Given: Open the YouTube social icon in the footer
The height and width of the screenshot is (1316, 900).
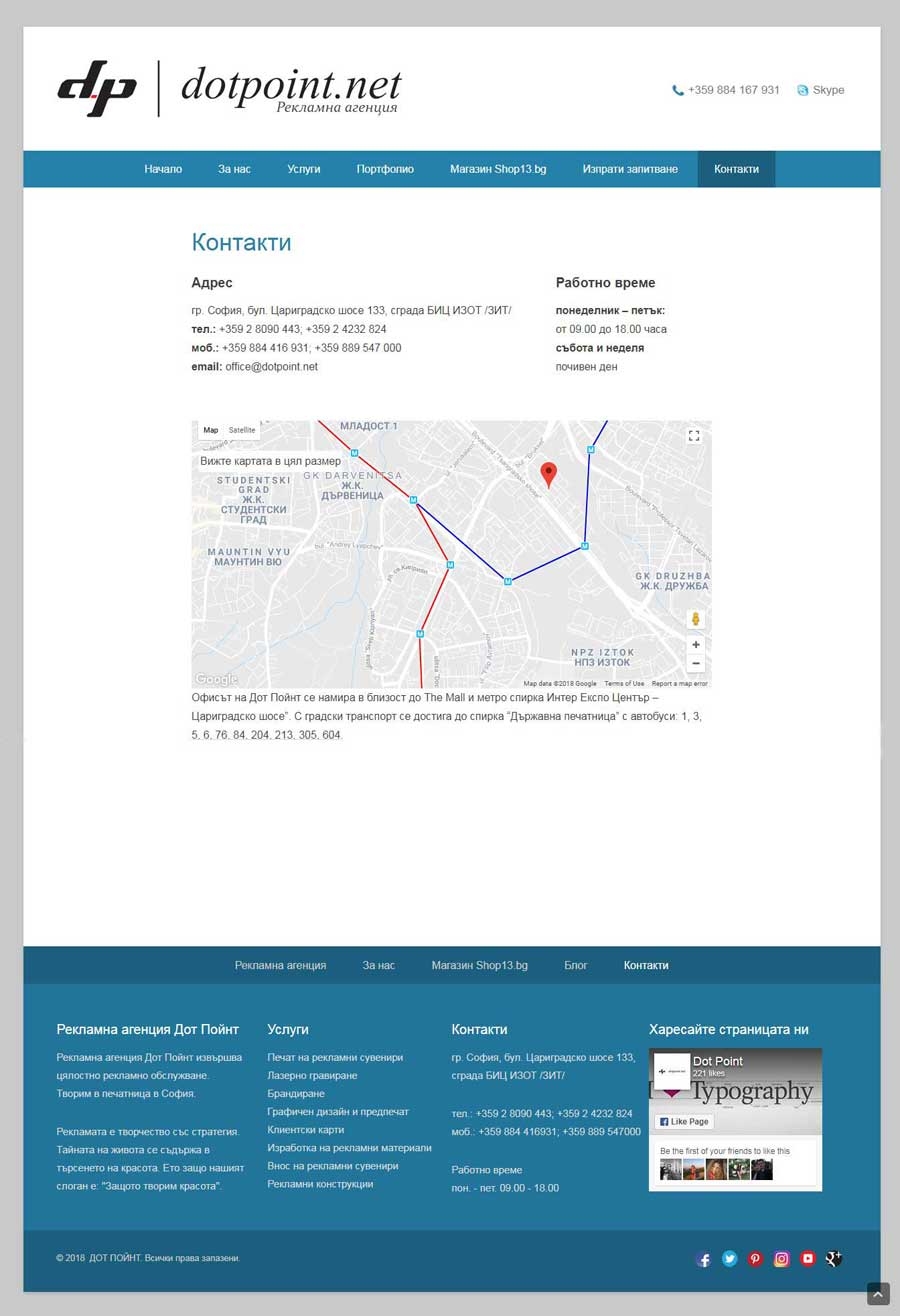Looking at the screenshot, I should (x=808, y=1259).
